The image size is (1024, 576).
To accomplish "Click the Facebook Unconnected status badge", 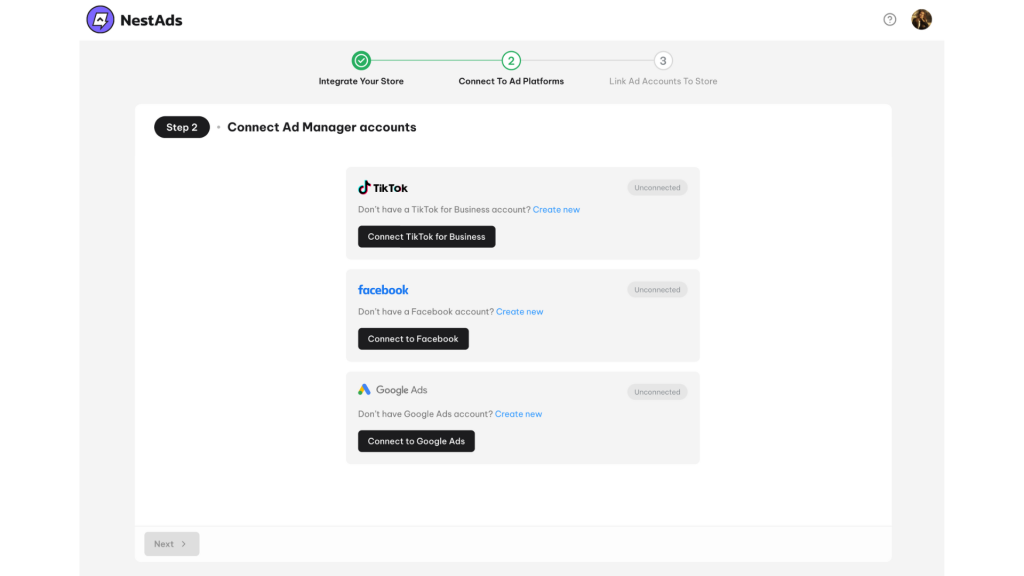I will click(657, 289).
